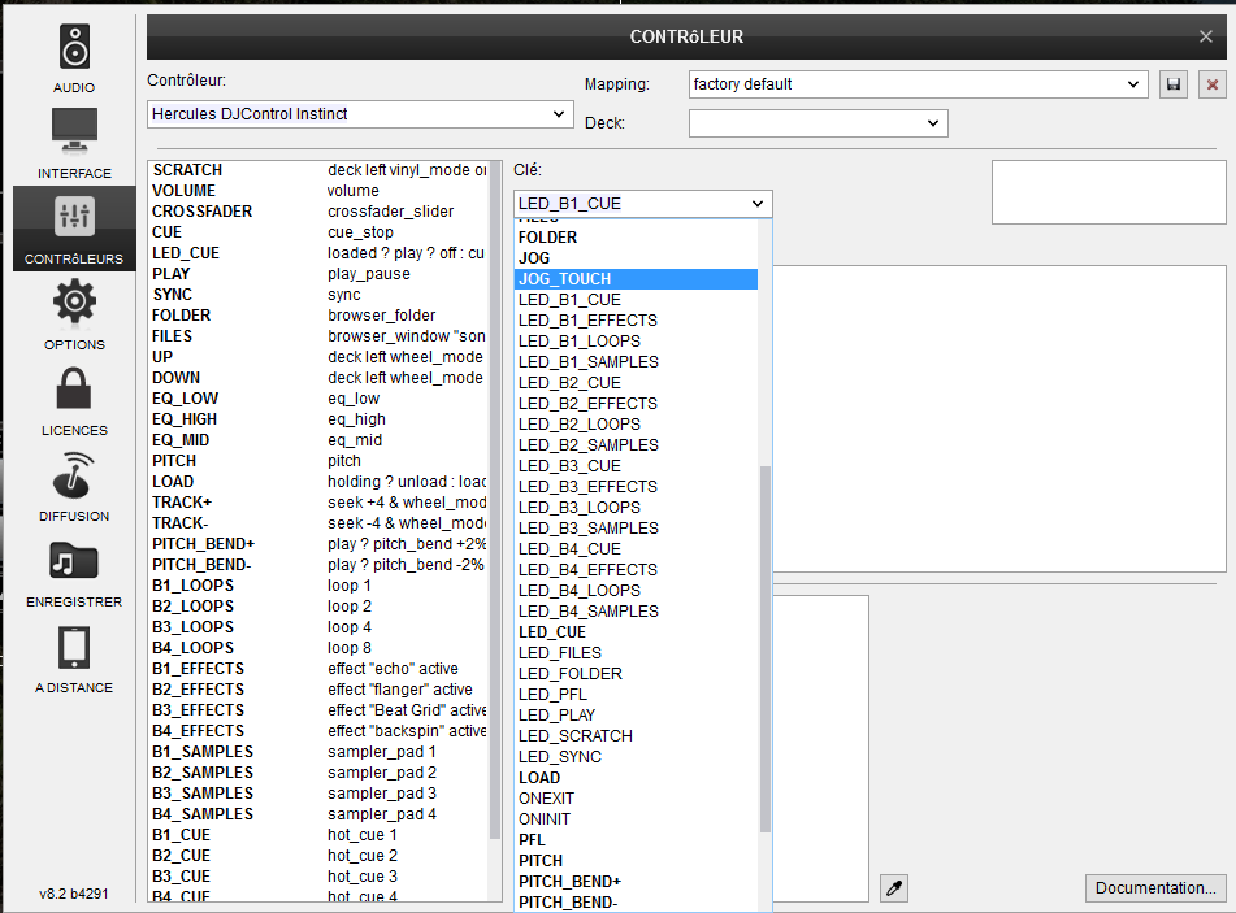Screen dimensions: 1236x913
Task: Select the EQ_LOW mapping row
Action: tap(318, 398)
